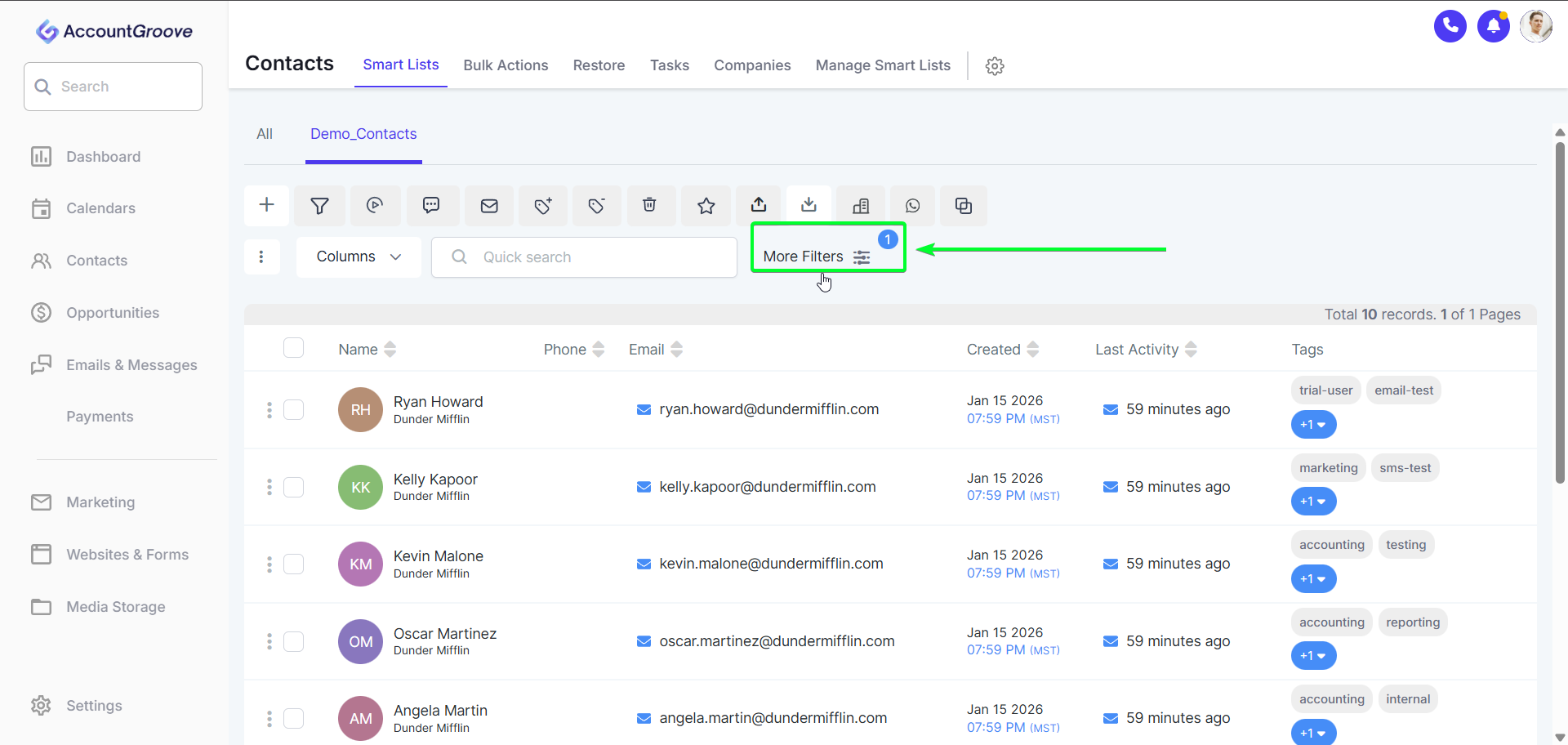Click the send email envelope toolbar icon
The width and height of the screenshot is (1568, 745).
489,206
